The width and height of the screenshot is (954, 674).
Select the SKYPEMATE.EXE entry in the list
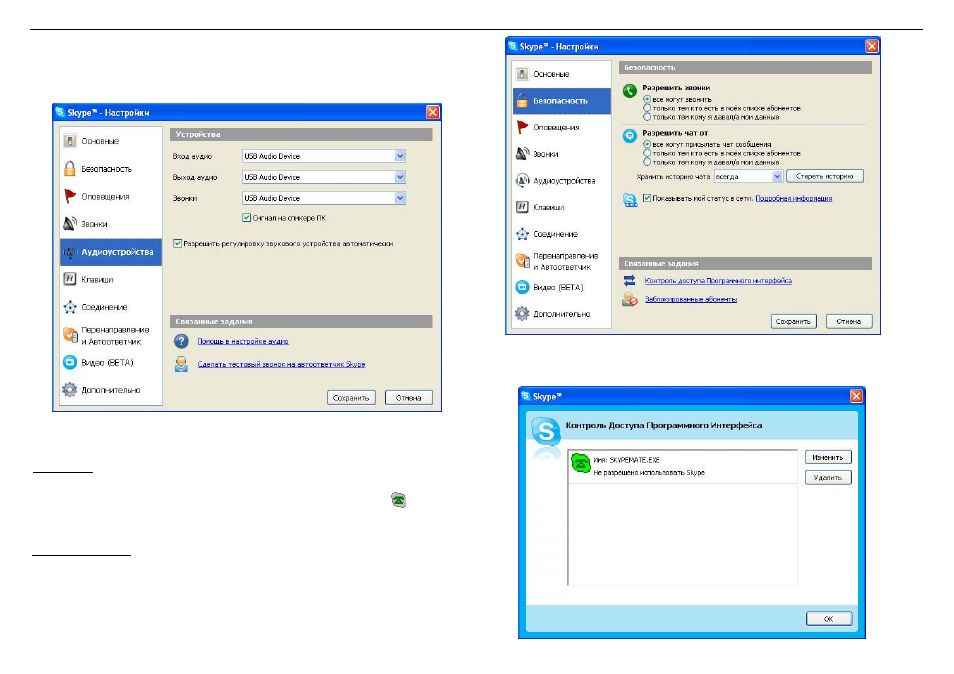[682, 467]
